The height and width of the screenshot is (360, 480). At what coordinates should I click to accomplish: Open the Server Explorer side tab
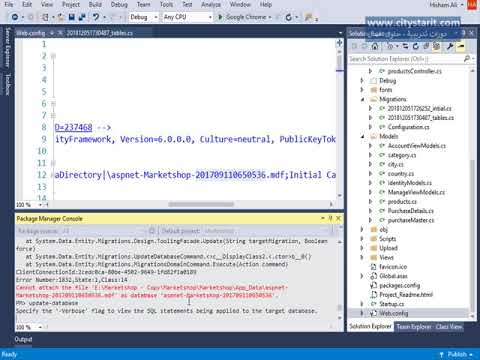8,47
